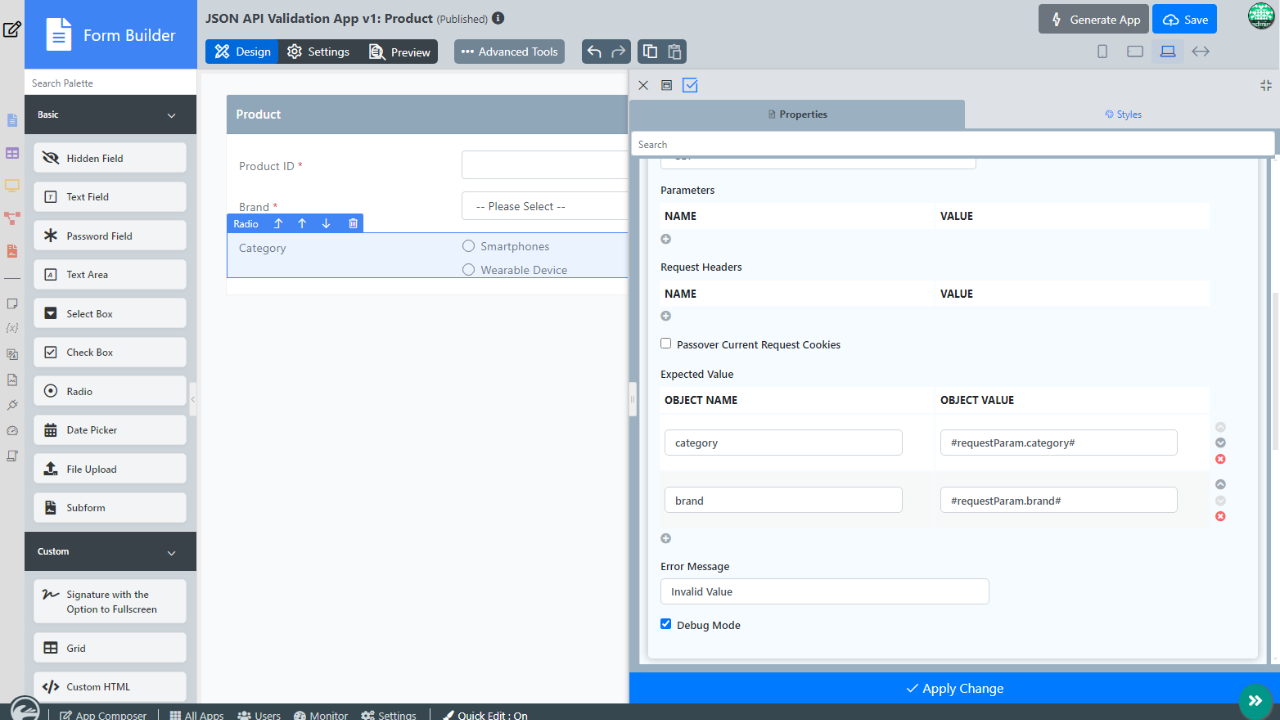Enable Passover Current Request Cookies

coord(666,344)
